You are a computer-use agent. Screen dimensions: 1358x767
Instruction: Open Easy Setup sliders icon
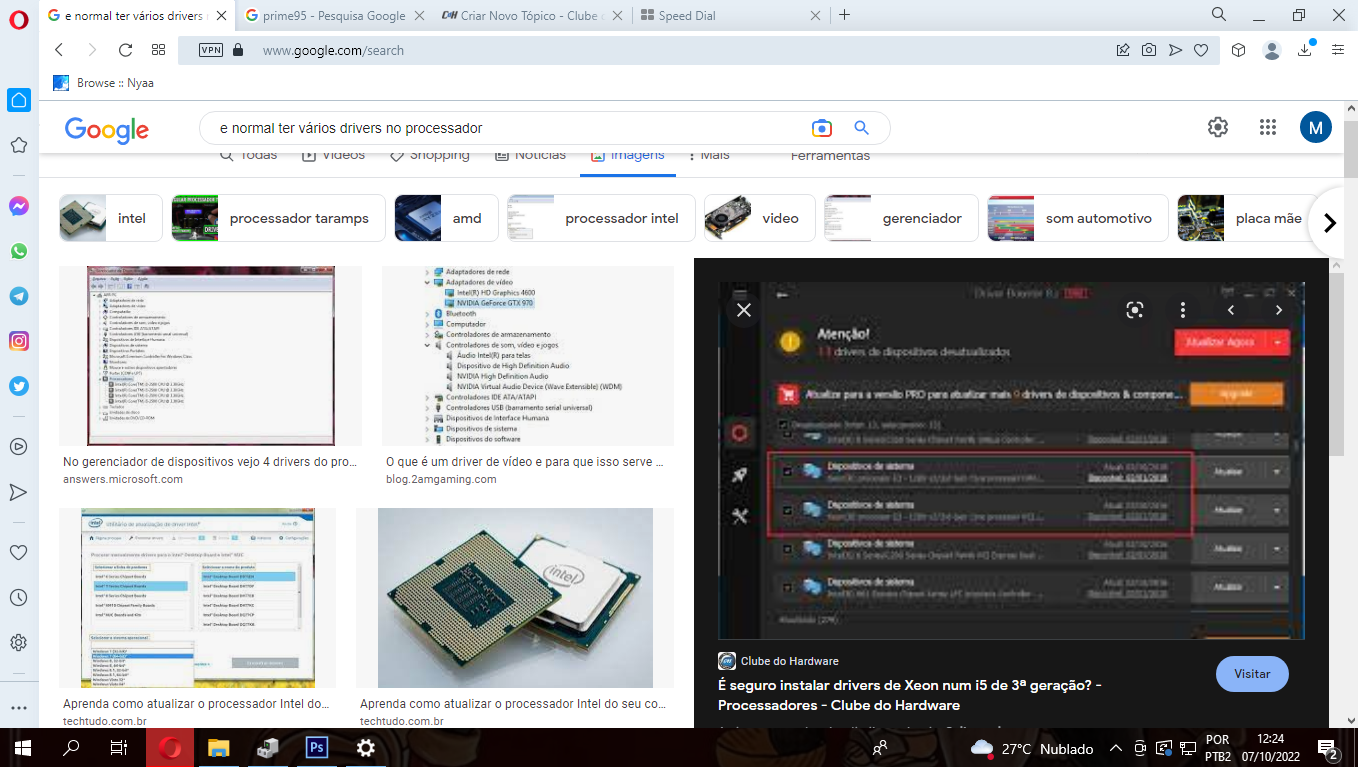tap(1338, 50)
